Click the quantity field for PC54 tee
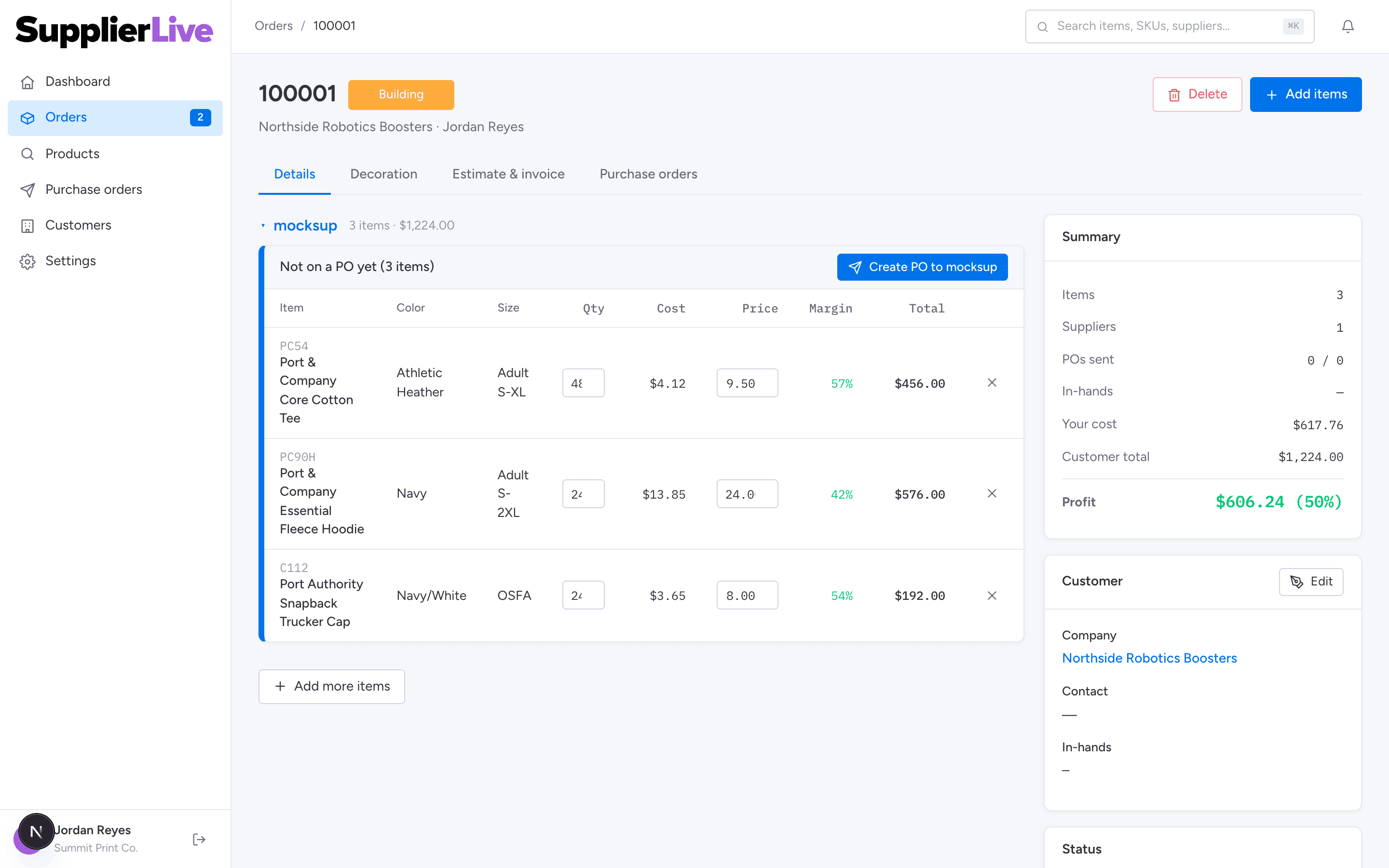This screenshot has width=1389, height=868. pyautogui.click(x=583, y=383)
